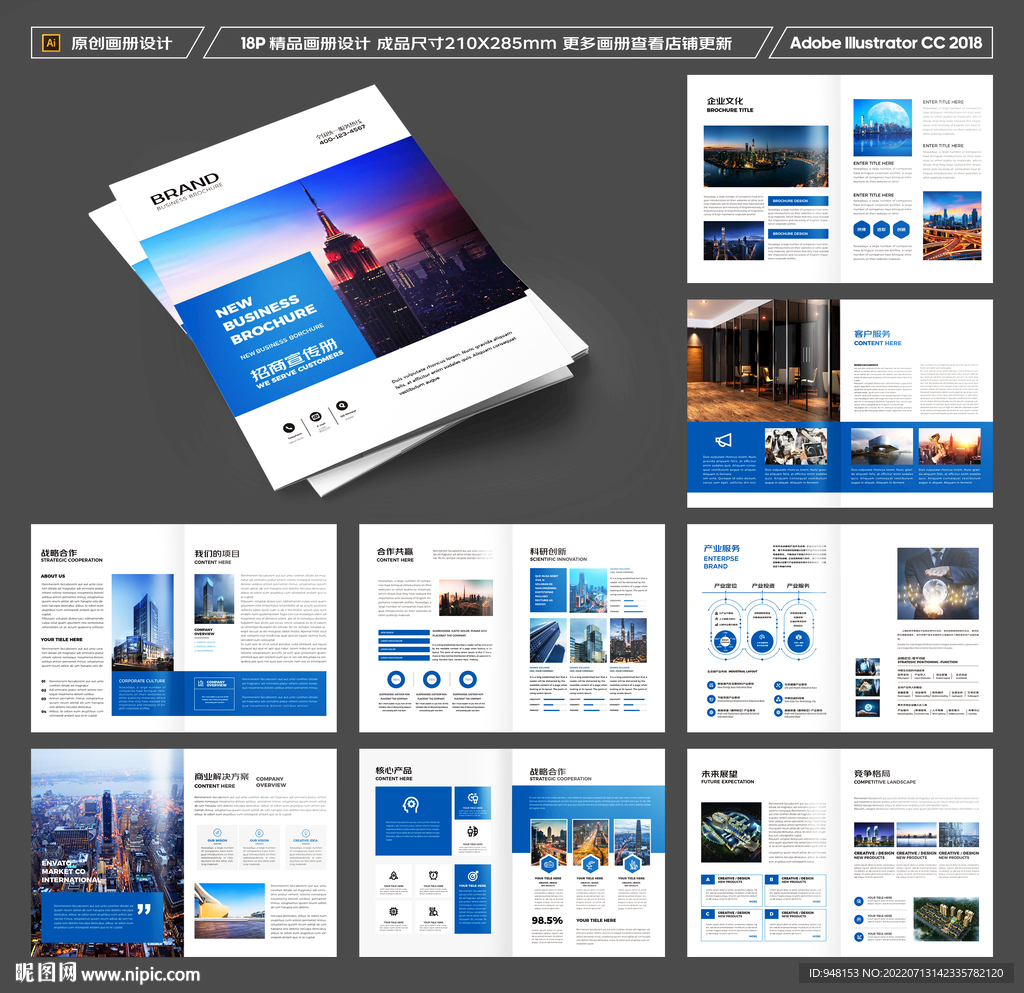Click the 产业服务 heading
1024x993 pixels.
click(722, 548)
